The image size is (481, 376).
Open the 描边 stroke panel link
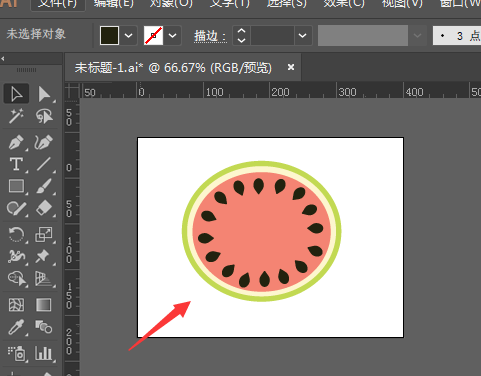210,36
